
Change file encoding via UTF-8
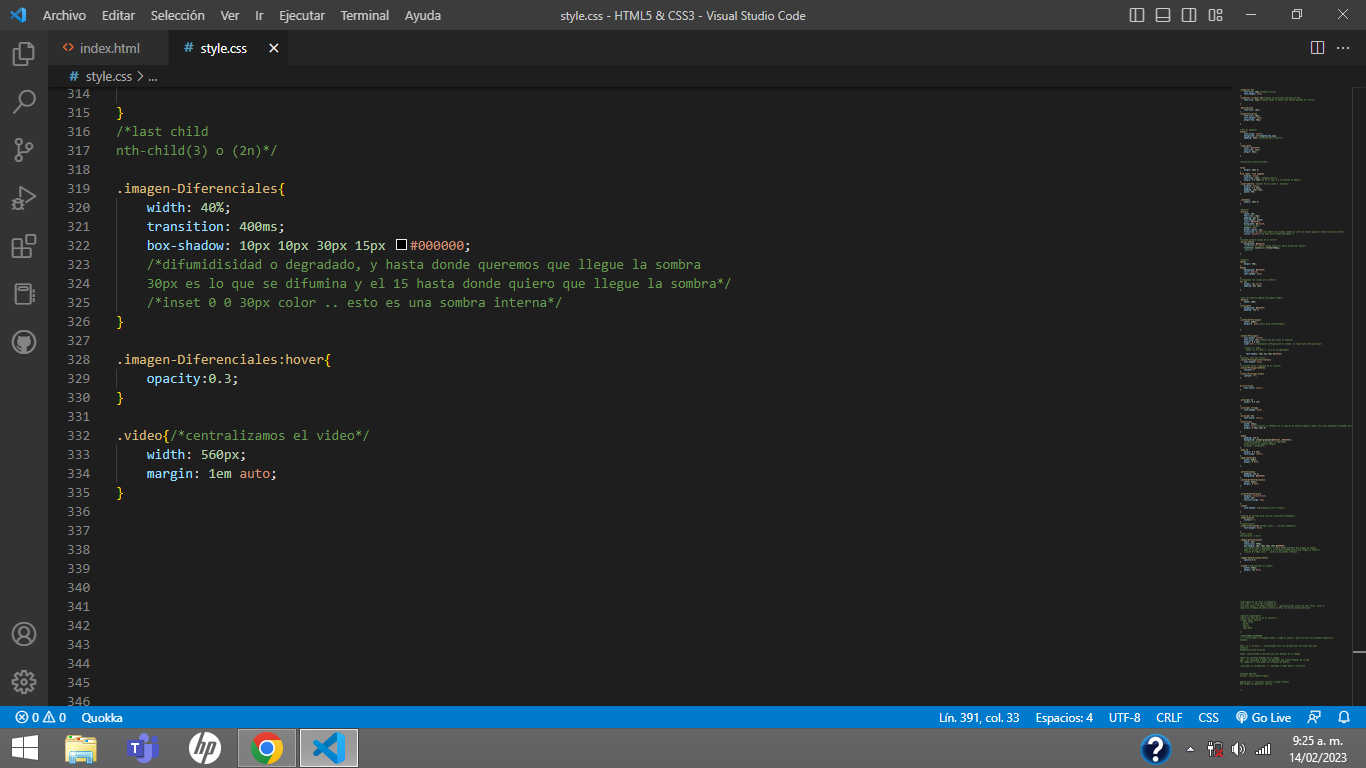(x=1124, y=717)
